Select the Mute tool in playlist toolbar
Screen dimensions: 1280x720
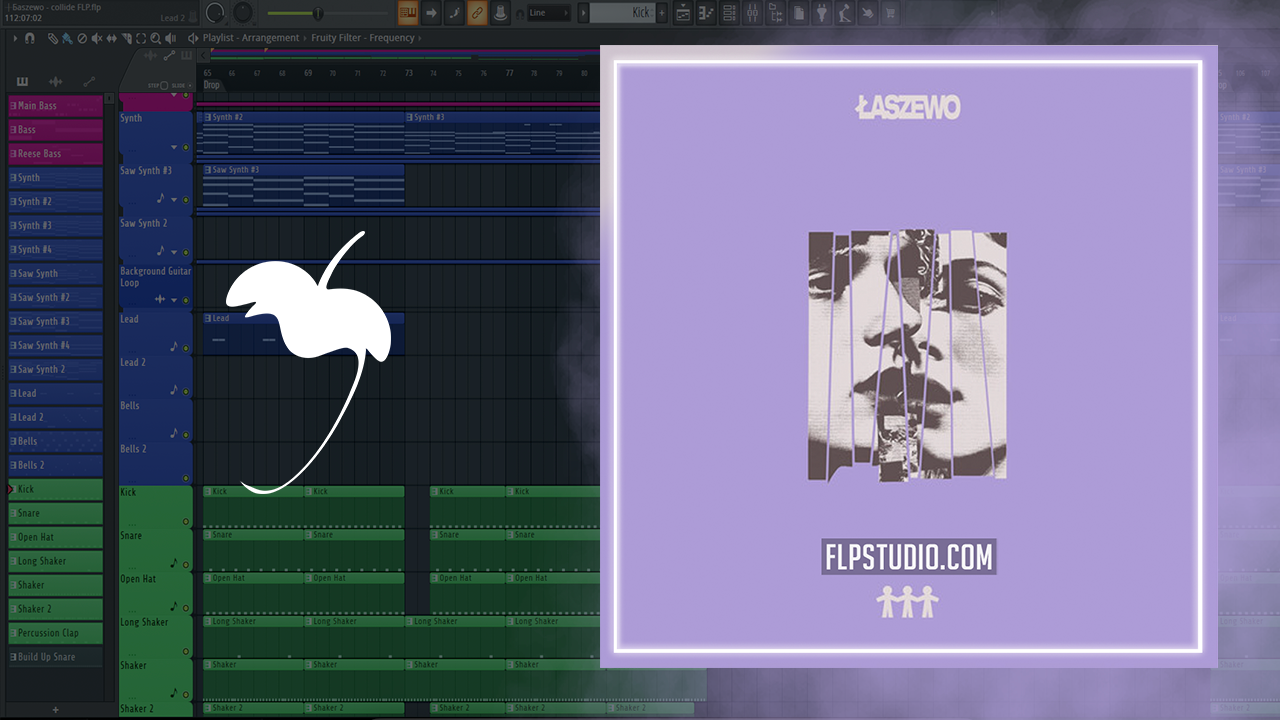[95, 38]
